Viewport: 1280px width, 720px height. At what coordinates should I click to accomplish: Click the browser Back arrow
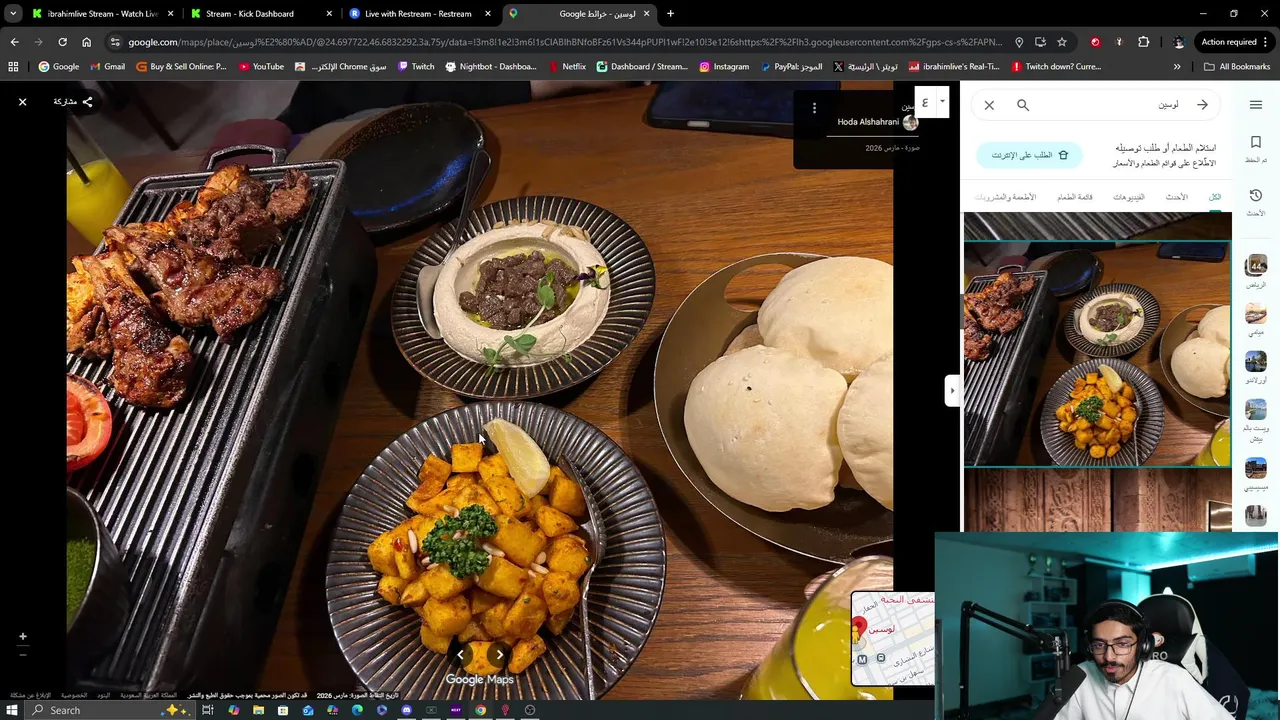(x=14, y=42)
